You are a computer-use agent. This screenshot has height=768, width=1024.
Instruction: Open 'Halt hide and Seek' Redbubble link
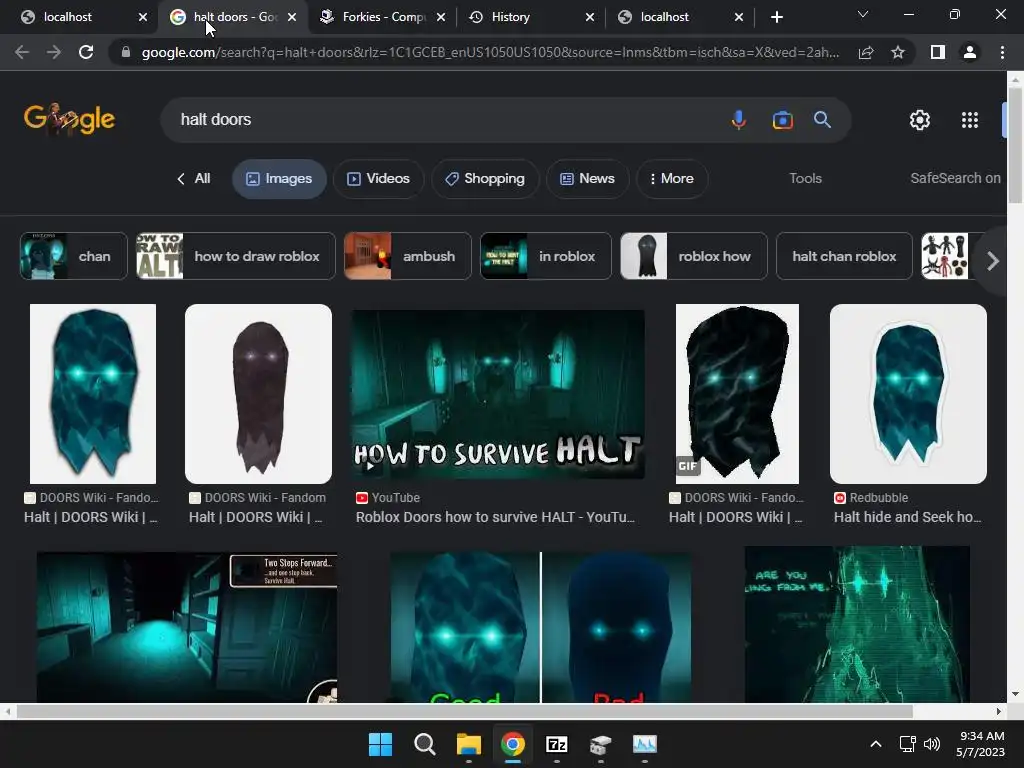coord(907,517)
